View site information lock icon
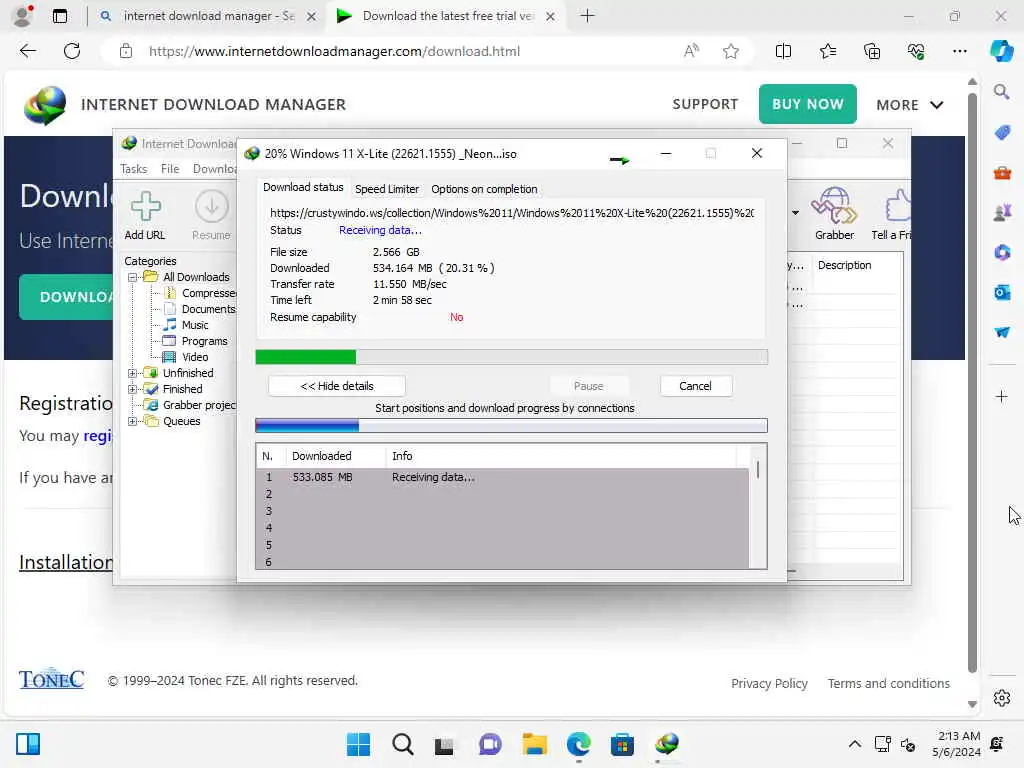This screenshot has width=1024, height=768. pyautogui.click(x=126, y=51)
